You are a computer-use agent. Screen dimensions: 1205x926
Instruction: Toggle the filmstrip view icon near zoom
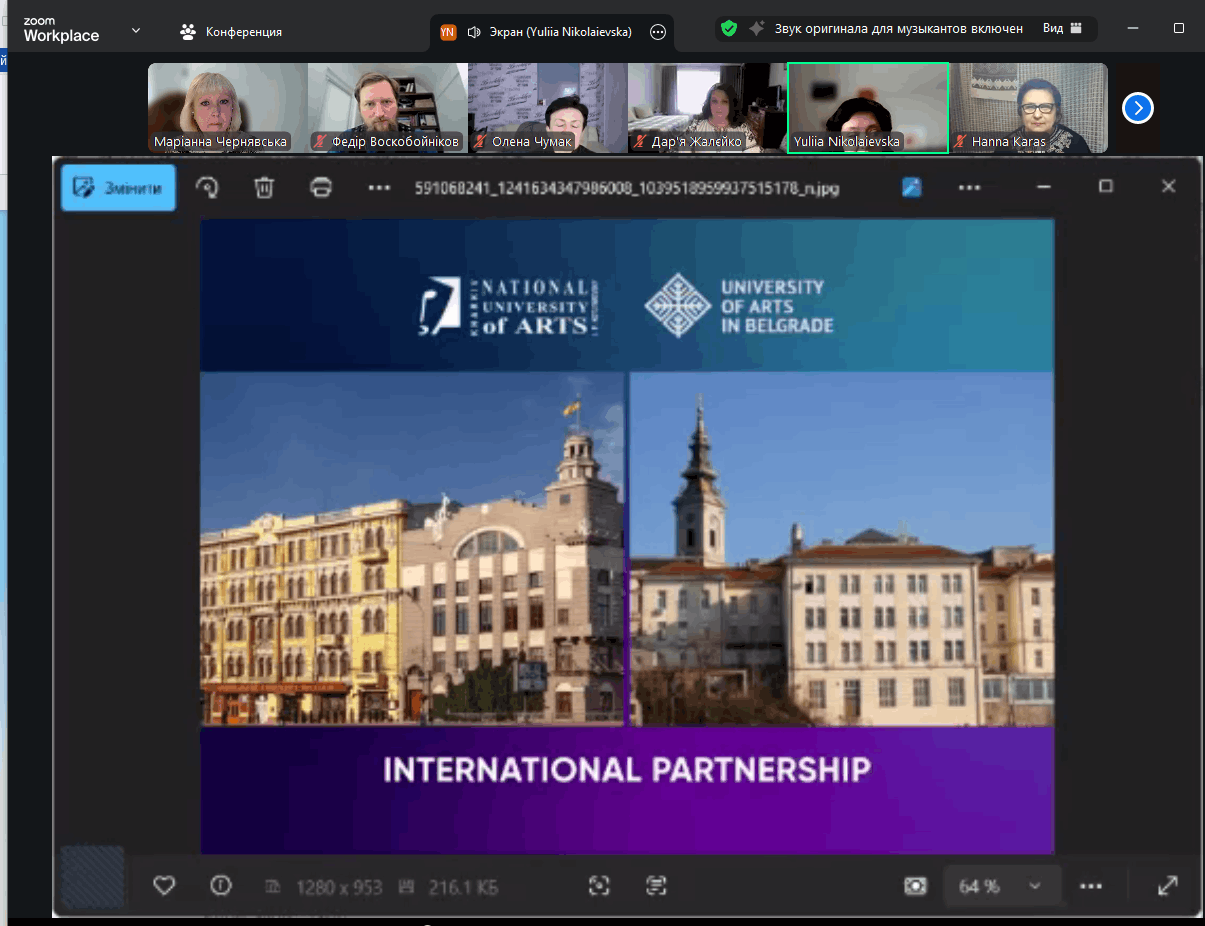(x=914, y=886)
